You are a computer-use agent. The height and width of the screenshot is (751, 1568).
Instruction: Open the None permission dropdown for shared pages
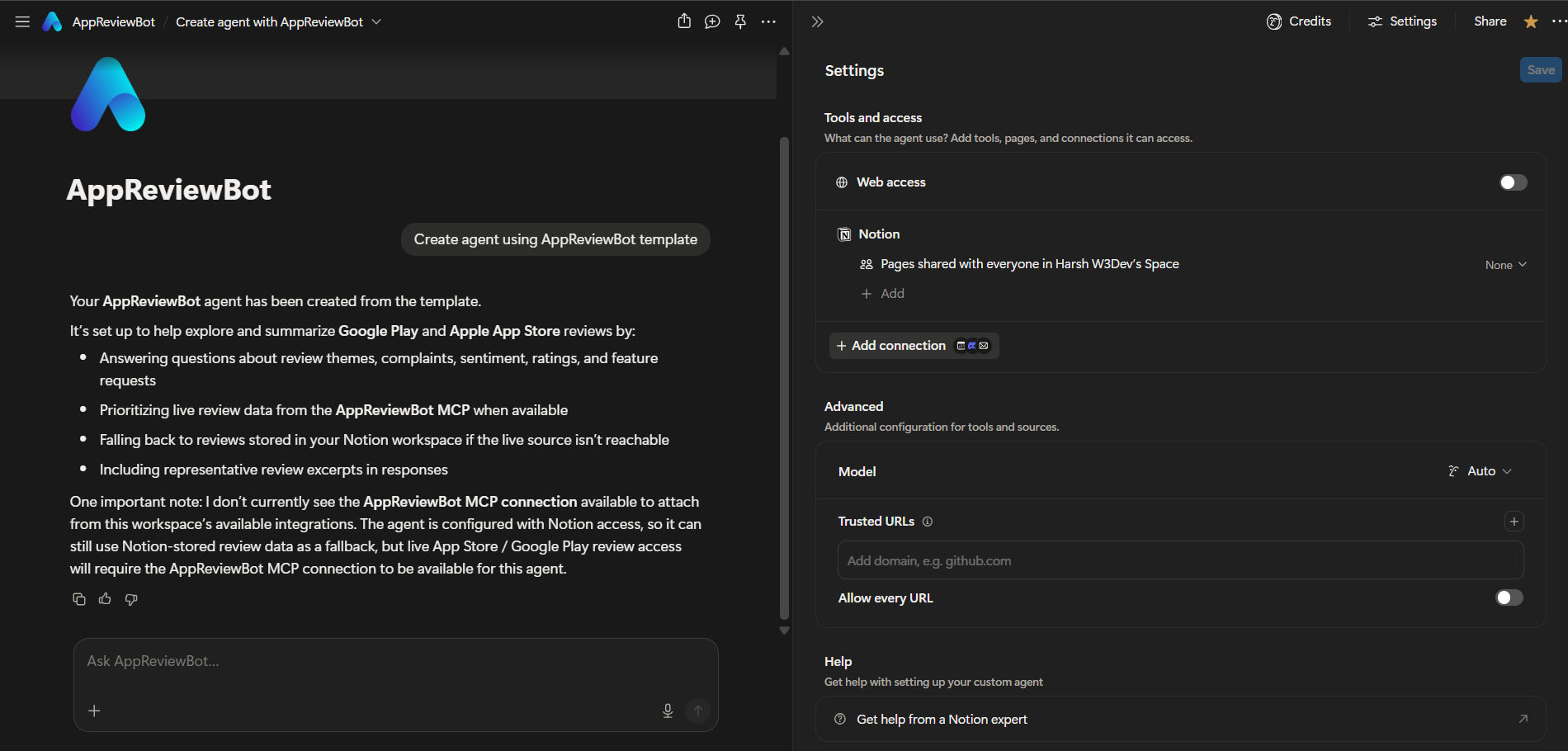1505,265
